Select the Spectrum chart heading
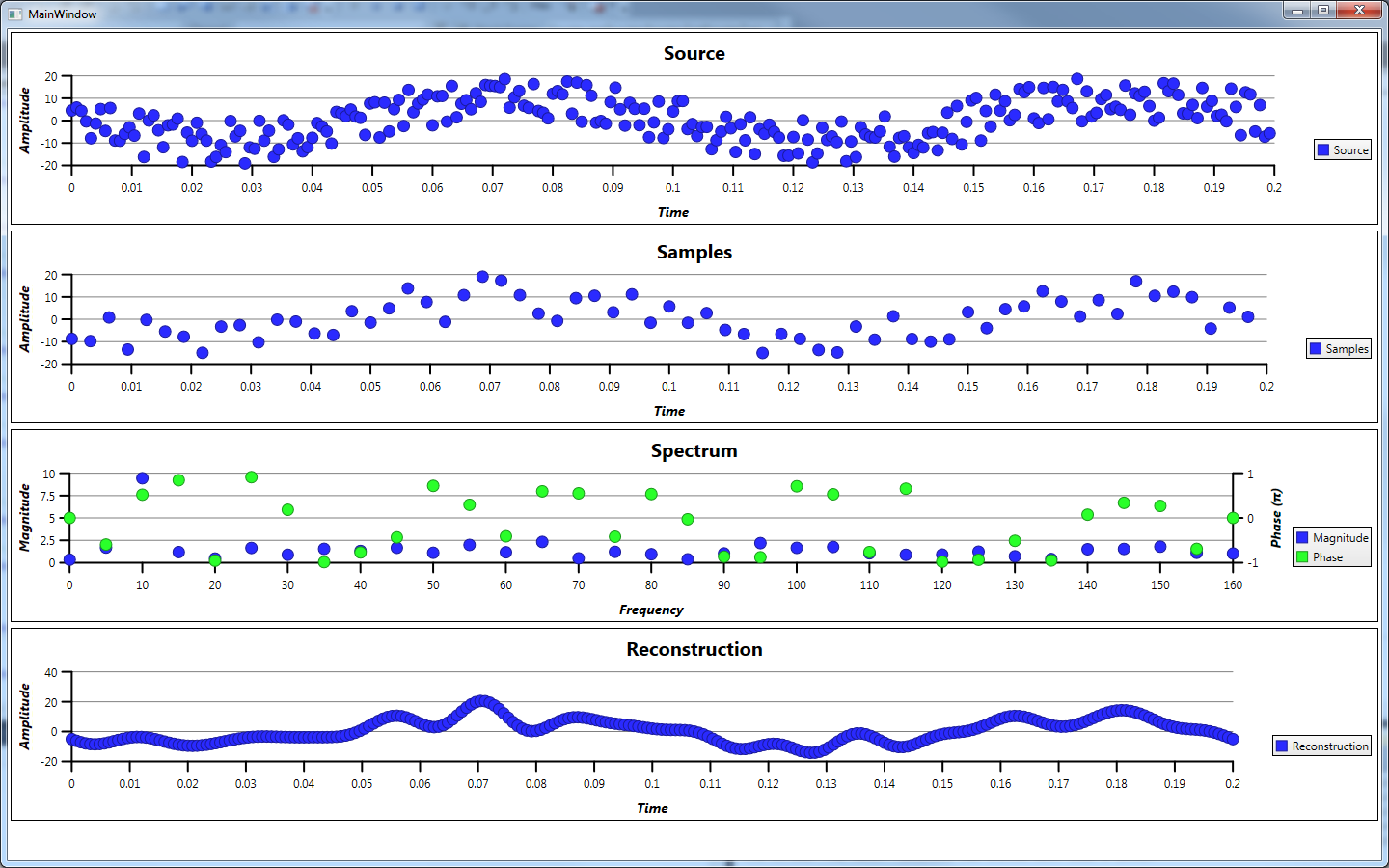The width and height of the screenshot is (1389, 868). 694,451
